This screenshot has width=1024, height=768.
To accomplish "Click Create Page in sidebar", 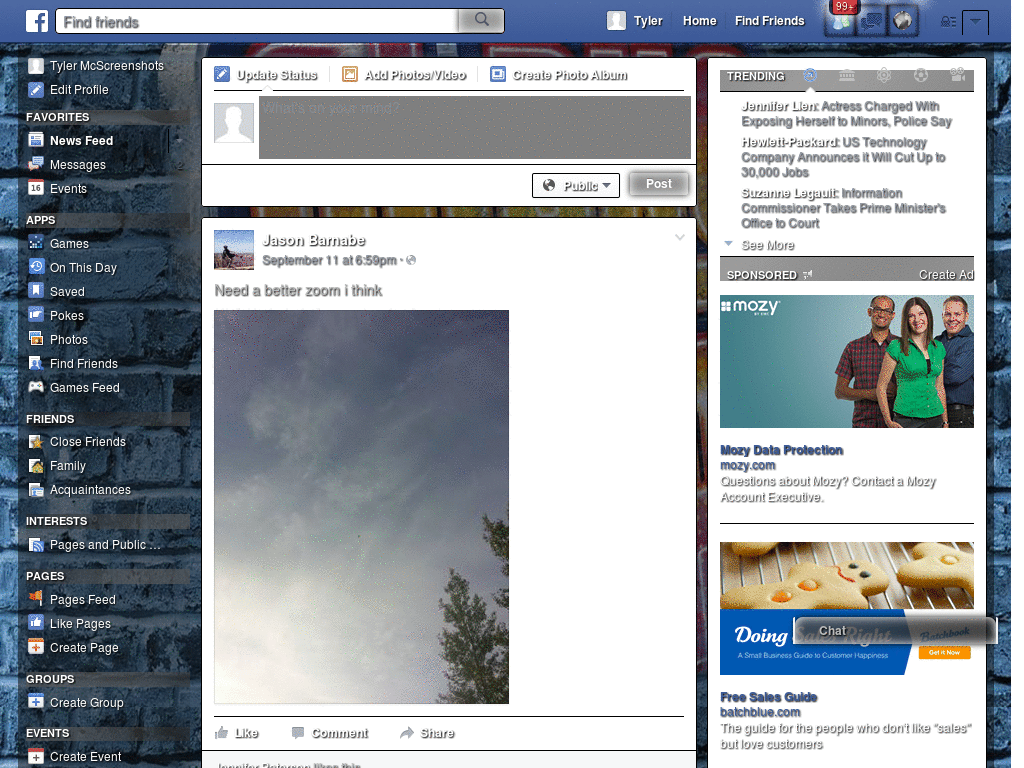I will pyautogui.click(x=74, y=647).
